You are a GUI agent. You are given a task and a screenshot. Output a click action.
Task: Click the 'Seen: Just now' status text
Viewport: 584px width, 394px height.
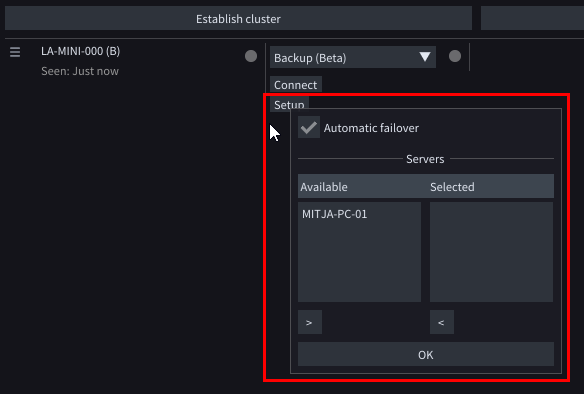click(x=80, y=71)
